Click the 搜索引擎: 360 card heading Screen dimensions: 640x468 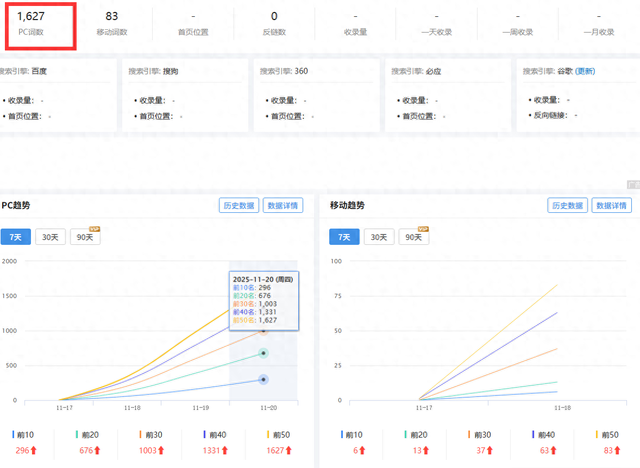(x=284, y=71)
